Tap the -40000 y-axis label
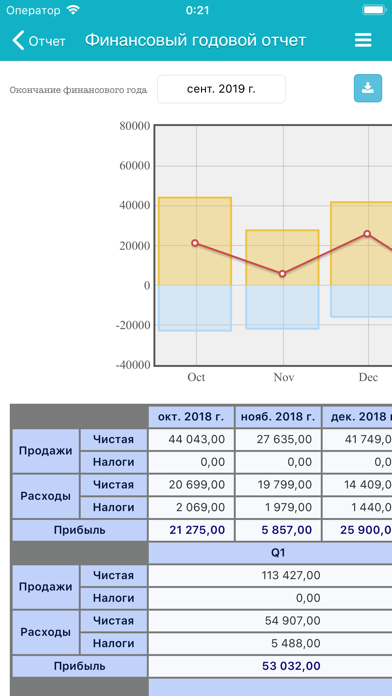392x696 pixels. [x=133, y=365]
